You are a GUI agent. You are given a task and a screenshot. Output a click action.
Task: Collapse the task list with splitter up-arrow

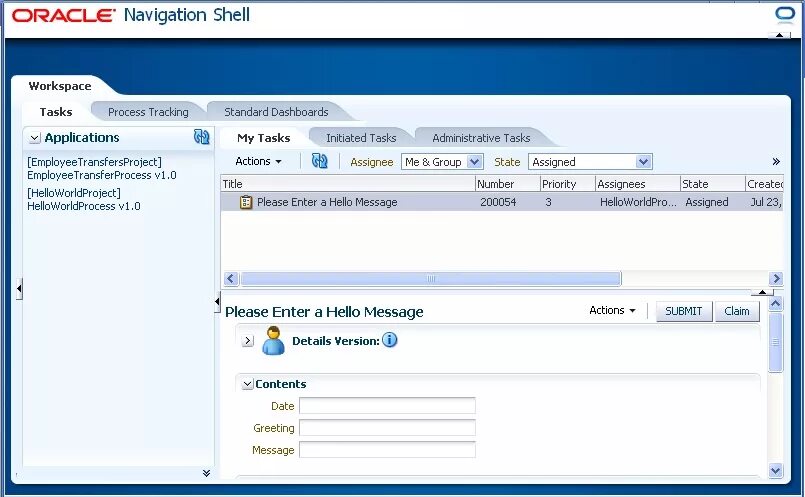pyautogui.click(x=762, y=292)
